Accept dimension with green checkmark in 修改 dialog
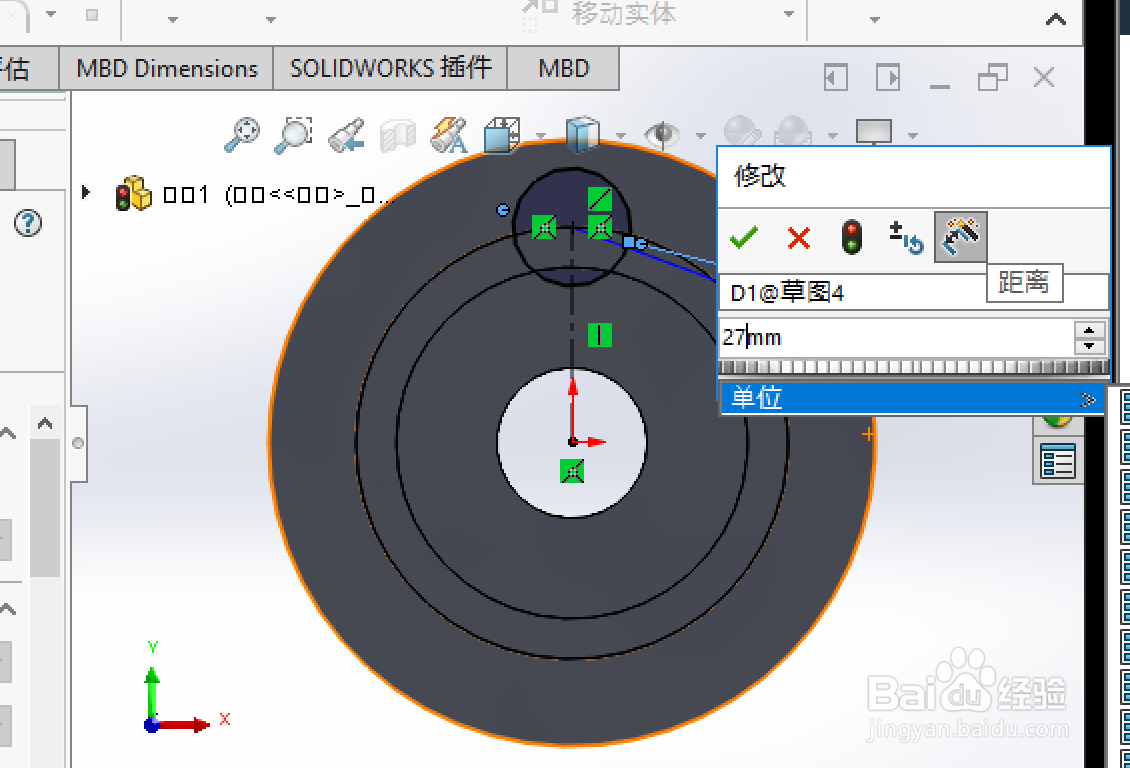The image size is (1130, 768). pyautogui.click(x=743, y=237)
